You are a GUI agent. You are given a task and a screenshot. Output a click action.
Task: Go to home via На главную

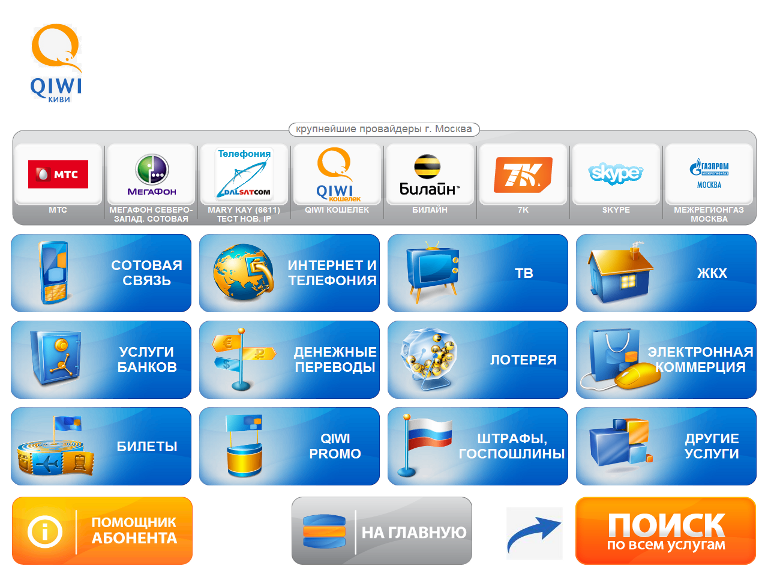pyautogui.click(x=382, y=531)
